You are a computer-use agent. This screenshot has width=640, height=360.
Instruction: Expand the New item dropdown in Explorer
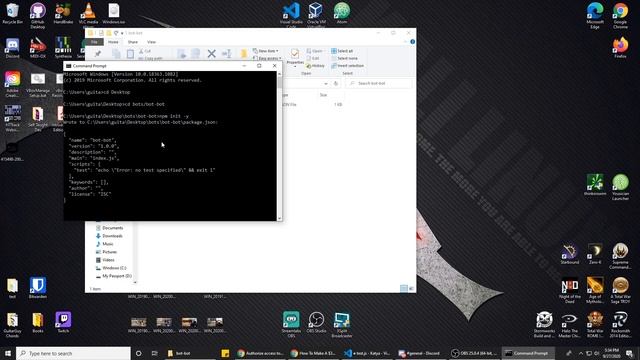pyautogui.click(x=266, y=51)
